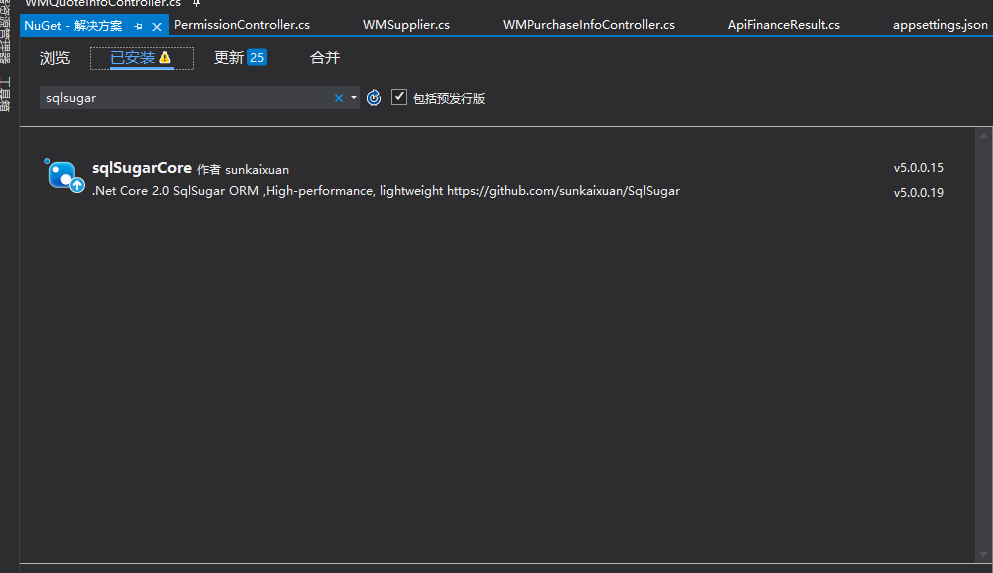This screenshot has height=573, width=993.
Task: Click the 25 updates count badge
Action: [256, 58]
